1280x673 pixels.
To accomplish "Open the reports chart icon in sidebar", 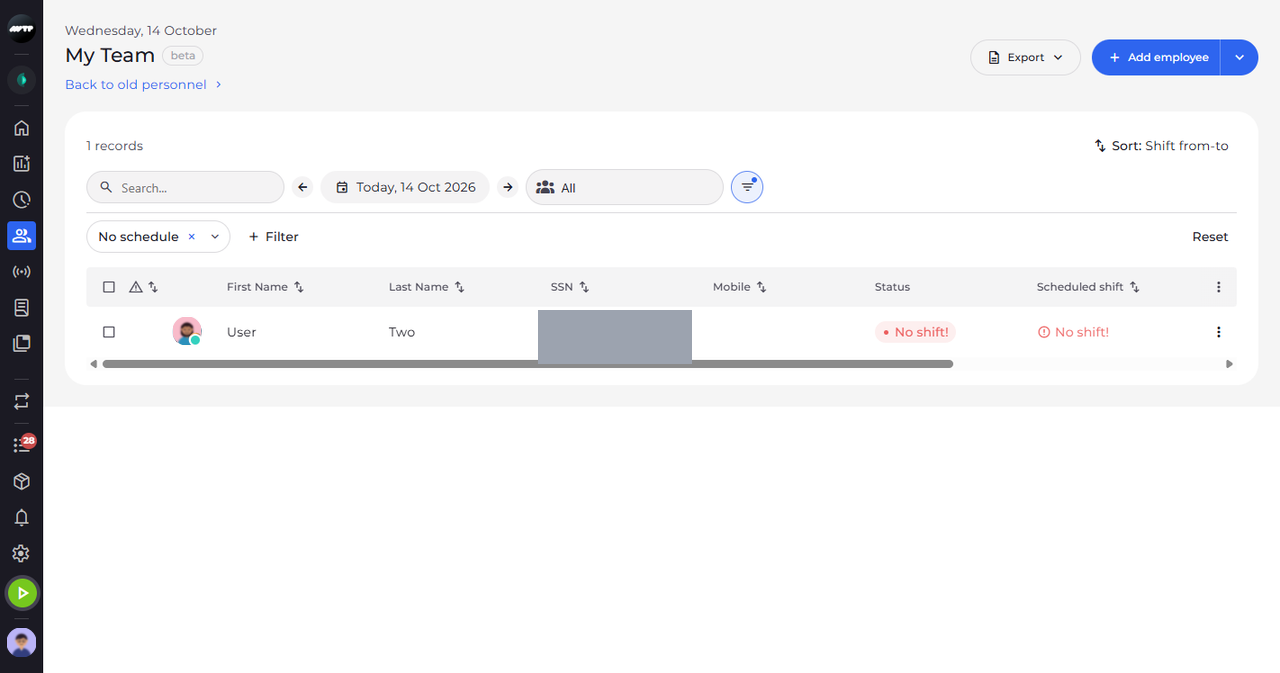I will tap(21, 164).
